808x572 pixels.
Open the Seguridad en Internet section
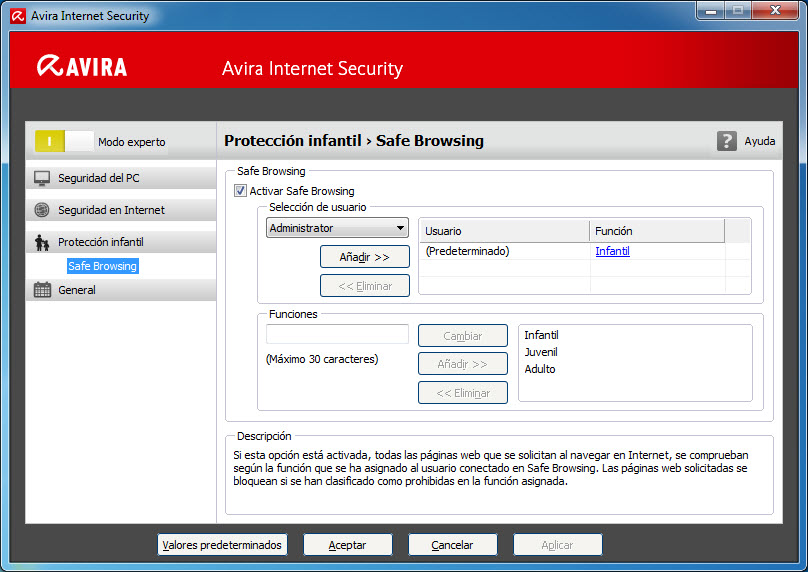tap(121, 210)
